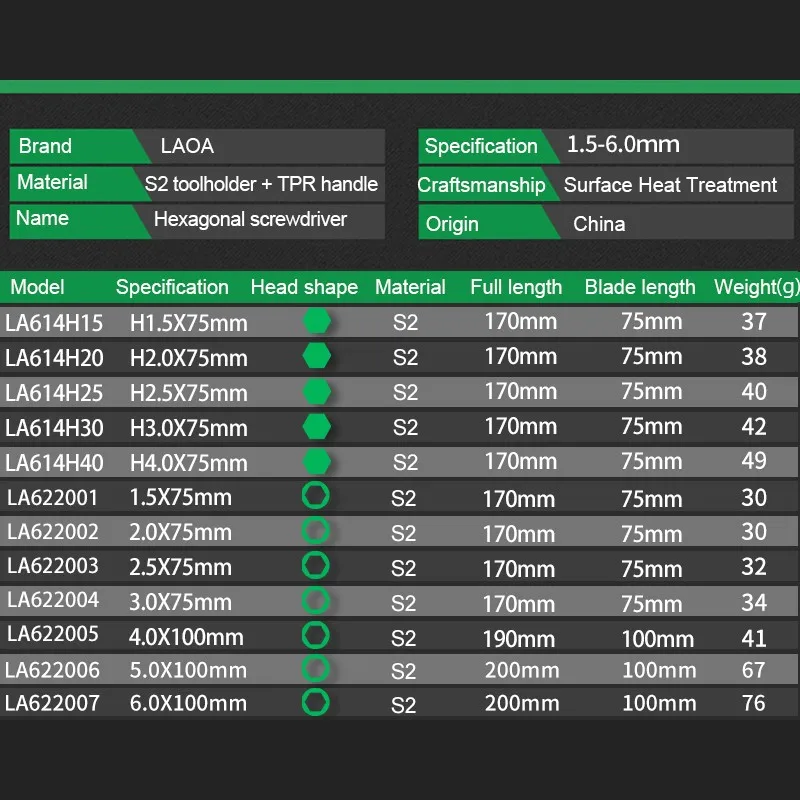This screenshot has height=800, width=800.
Task: Click 'Surface Heat Treatment' text
Action: point(670,185)
